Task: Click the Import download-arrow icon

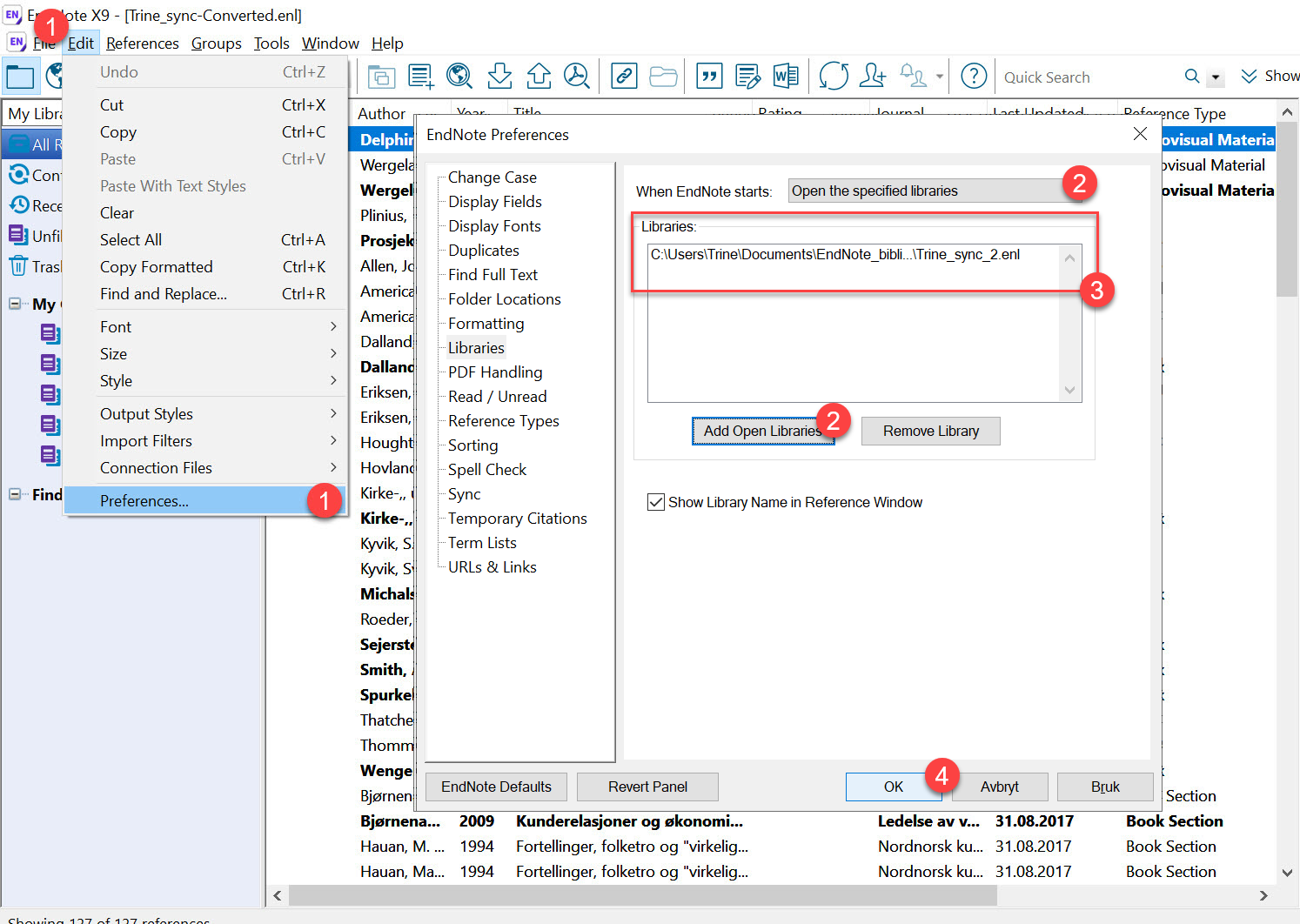Action: (x=499, y=77)
